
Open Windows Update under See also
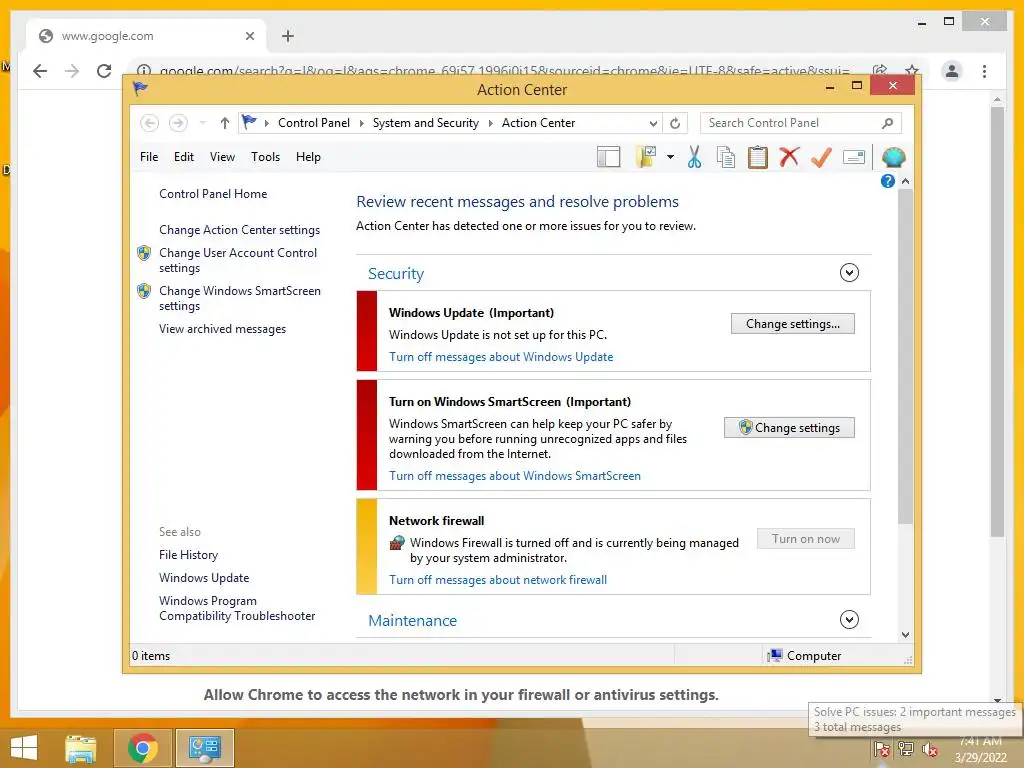204,578
